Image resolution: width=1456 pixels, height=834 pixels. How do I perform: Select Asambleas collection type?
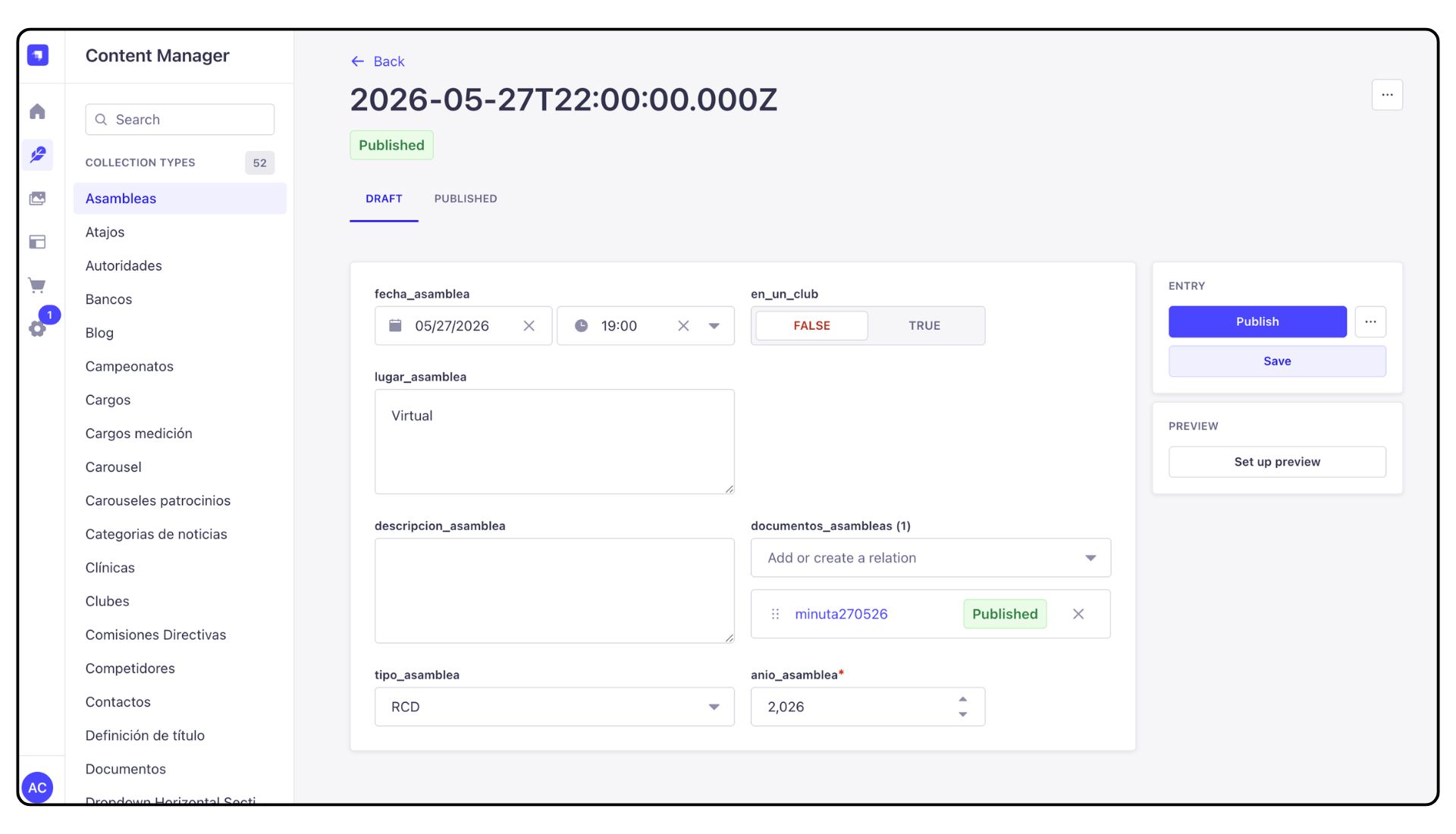180,199
